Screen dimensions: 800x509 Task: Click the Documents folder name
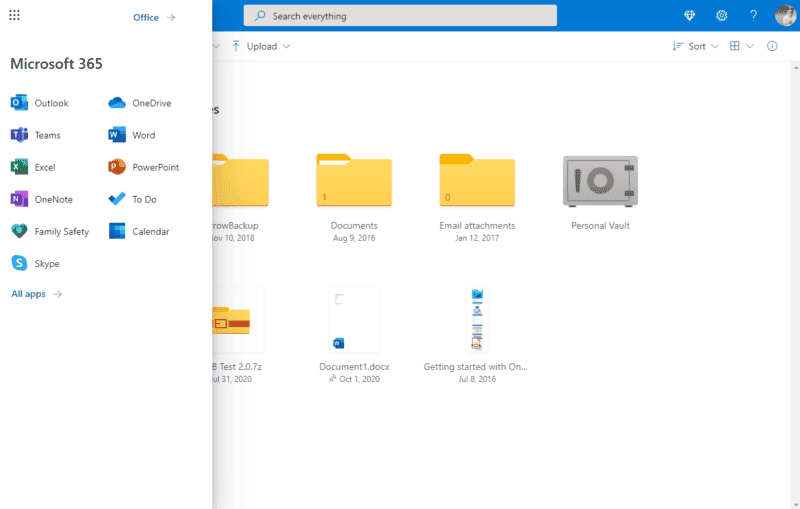coord(354,225)
